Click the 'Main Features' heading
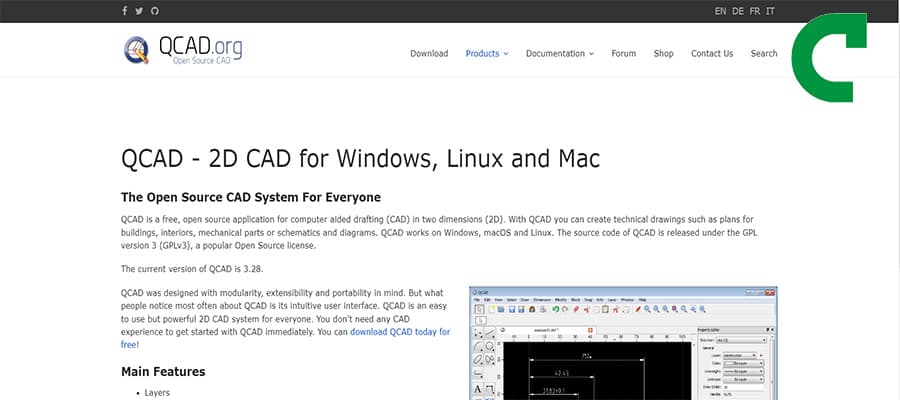900x400 pixels. (x=163, y=372)
